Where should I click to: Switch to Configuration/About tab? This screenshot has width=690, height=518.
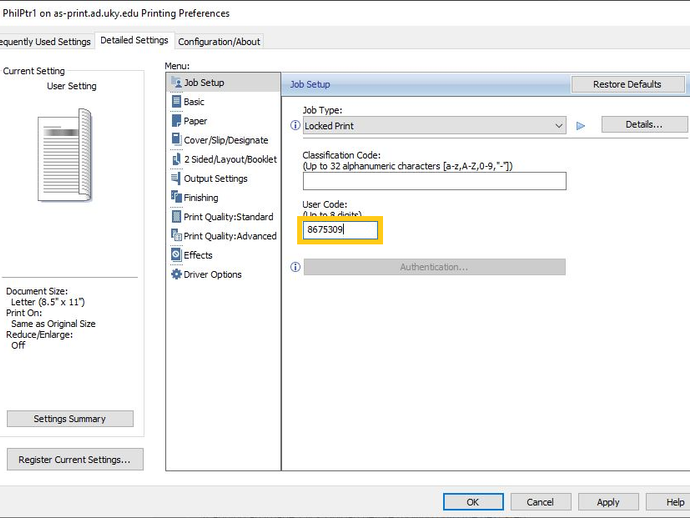(x=219, y=42)
